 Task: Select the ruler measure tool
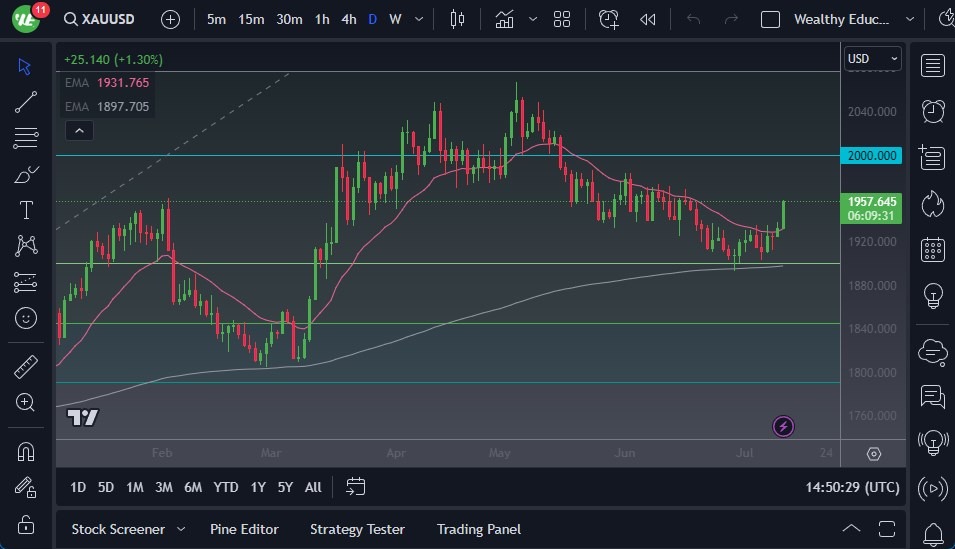point(26,367)
